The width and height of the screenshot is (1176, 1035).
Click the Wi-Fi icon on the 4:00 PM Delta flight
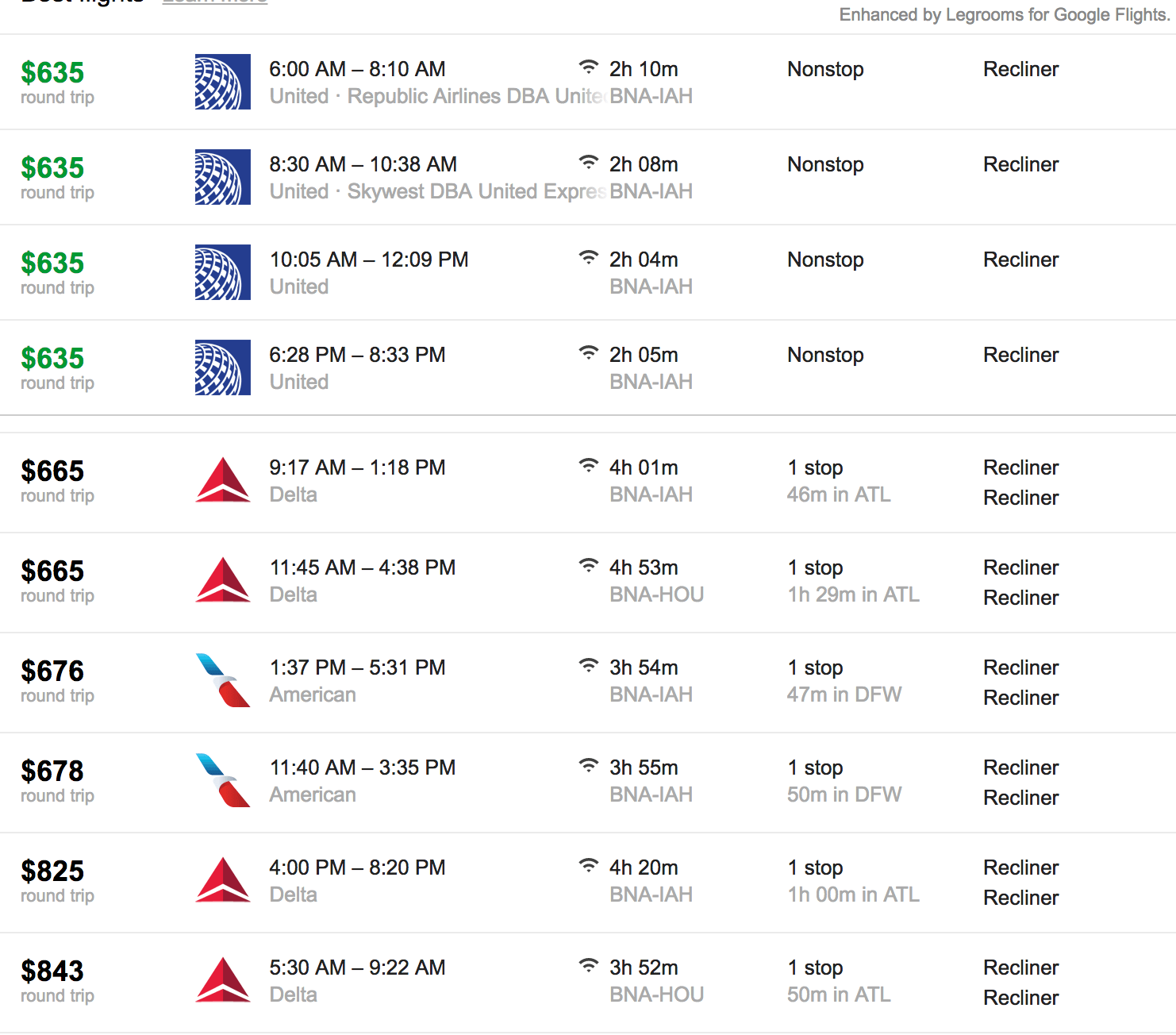click(x=588, y=865)
